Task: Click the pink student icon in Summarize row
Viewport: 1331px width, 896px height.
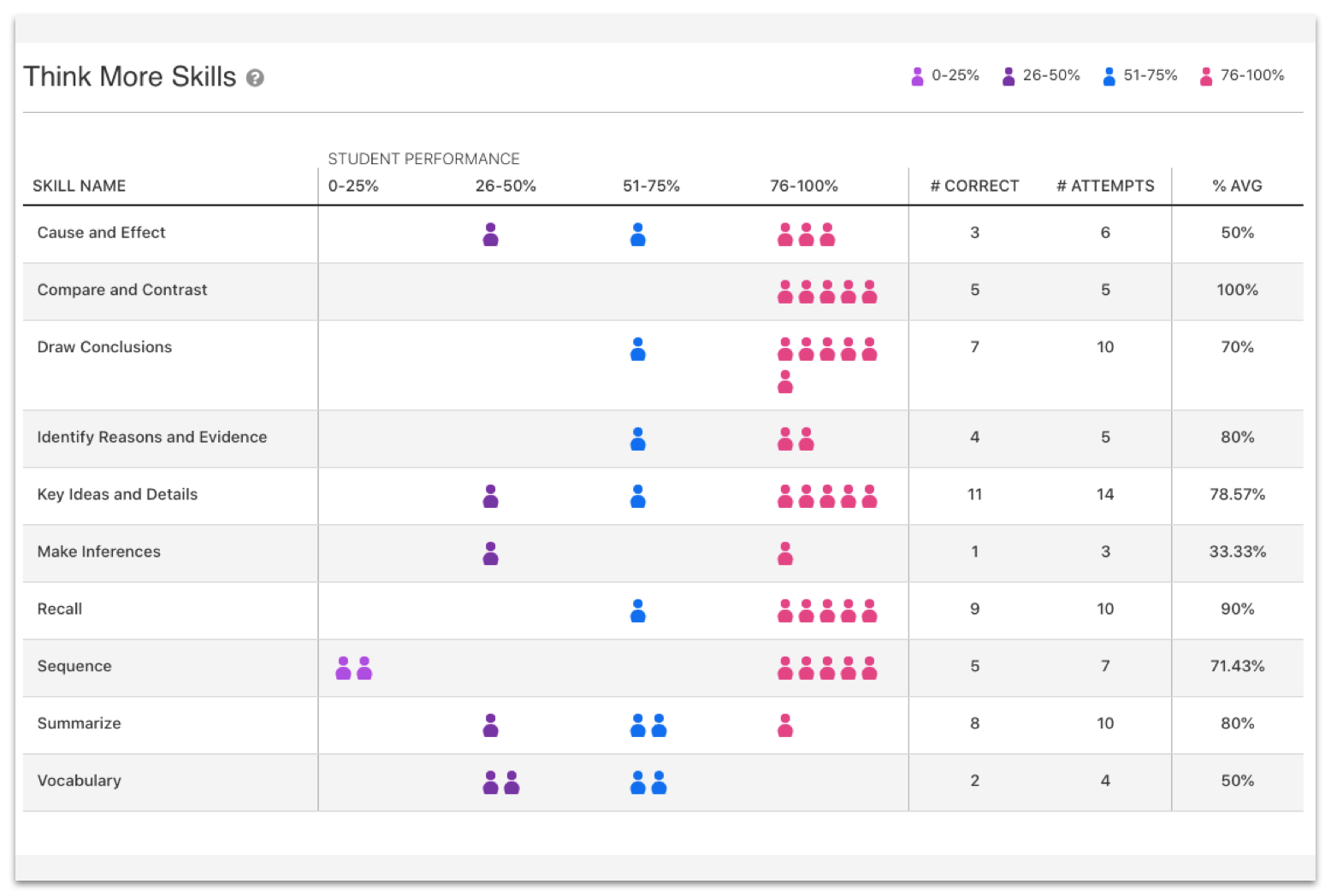Action: point(785,725)
